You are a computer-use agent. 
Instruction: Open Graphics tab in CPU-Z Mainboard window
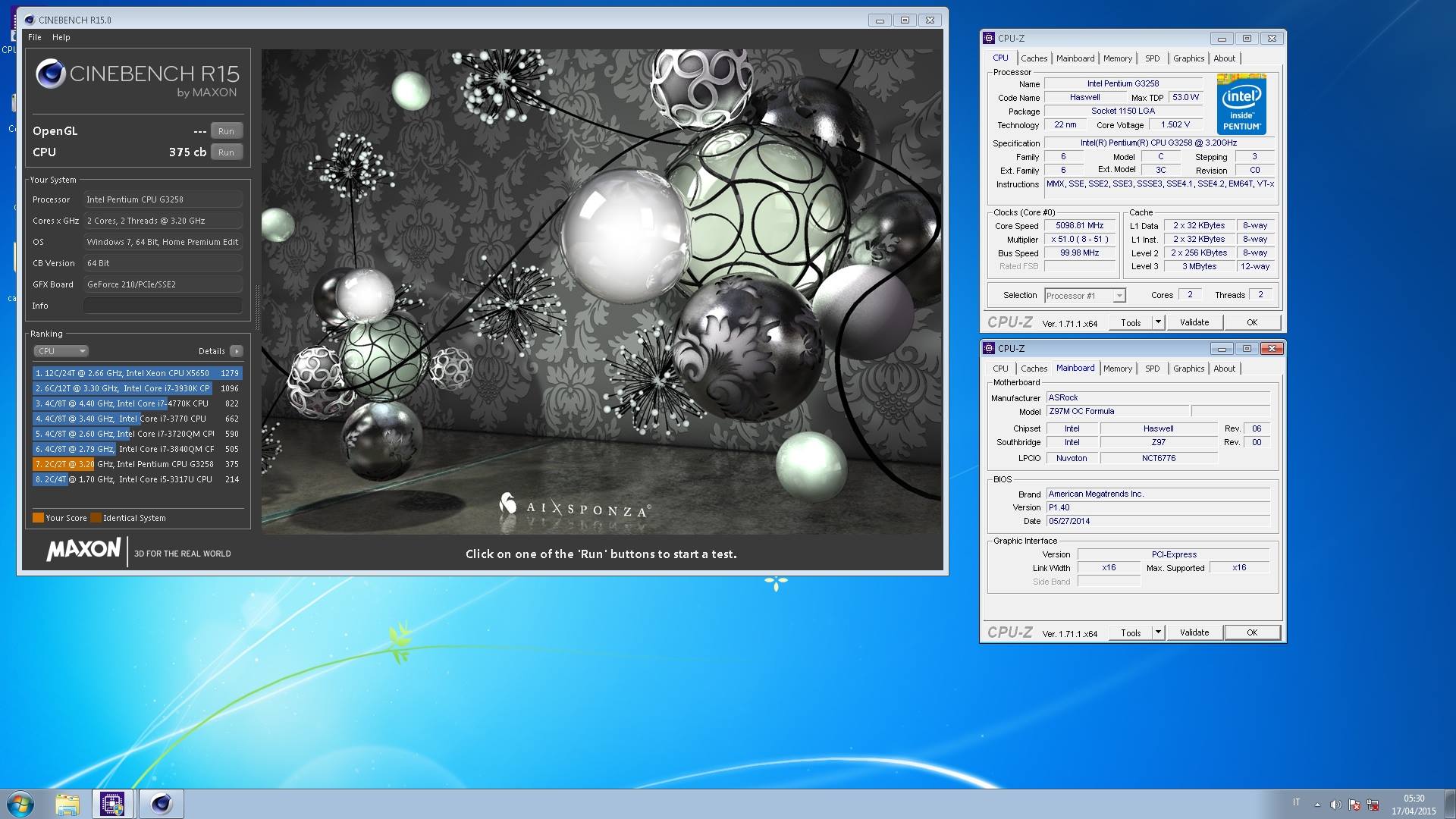tap(1188, 369)
